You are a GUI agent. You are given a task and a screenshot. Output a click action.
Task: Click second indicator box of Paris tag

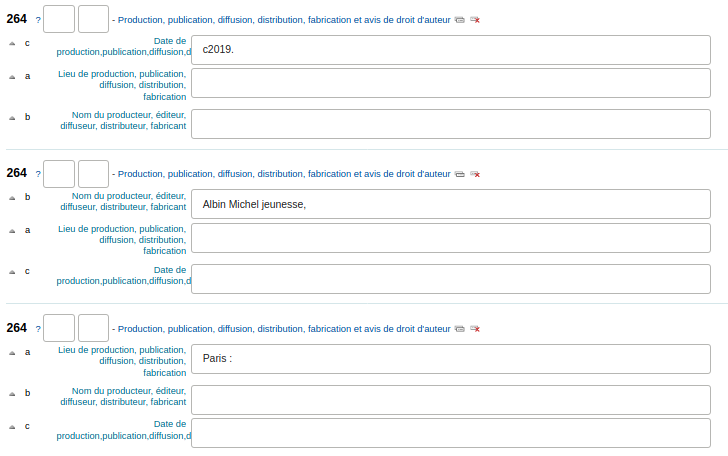click(x=93, y=328)
